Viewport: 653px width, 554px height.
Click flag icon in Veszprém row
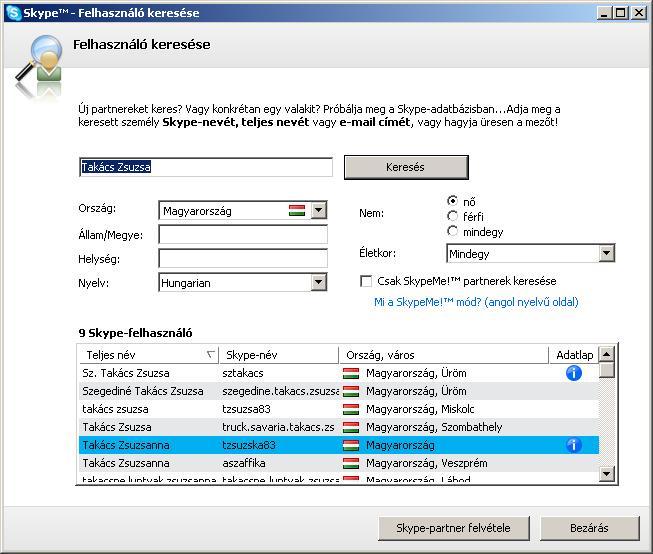point(351,463)
